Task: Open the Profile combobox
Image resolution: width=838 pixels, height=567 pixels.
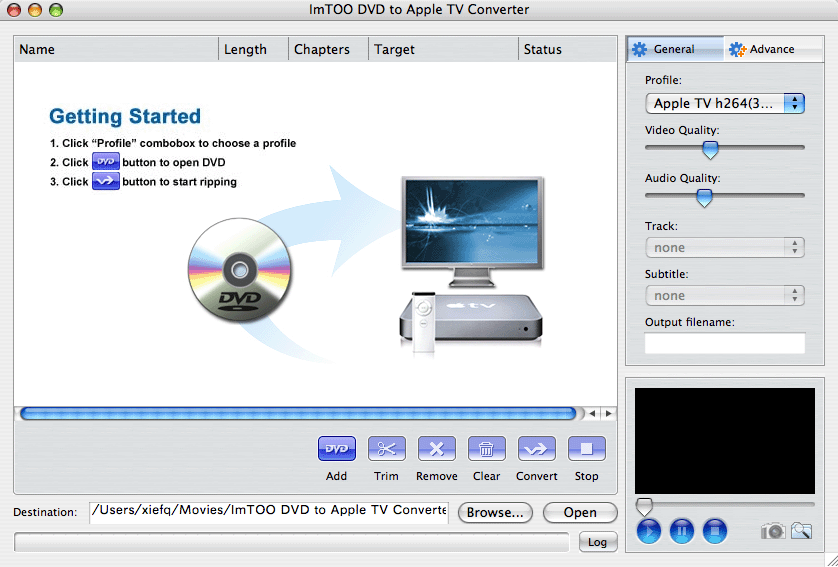Action: click(724, 103)
